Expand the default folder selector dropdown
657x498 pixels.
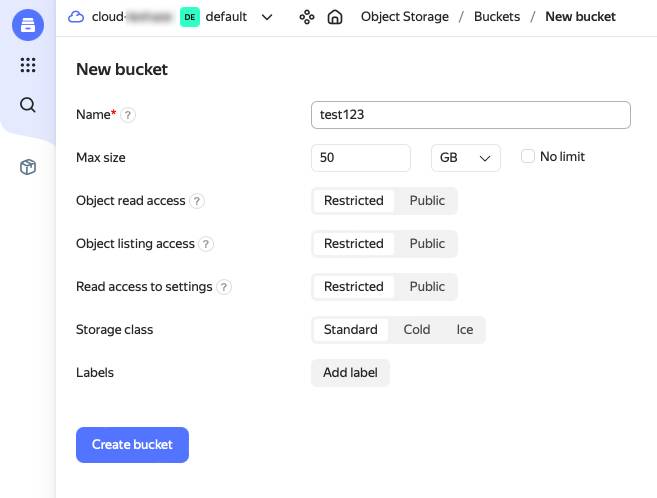[266, 17]
